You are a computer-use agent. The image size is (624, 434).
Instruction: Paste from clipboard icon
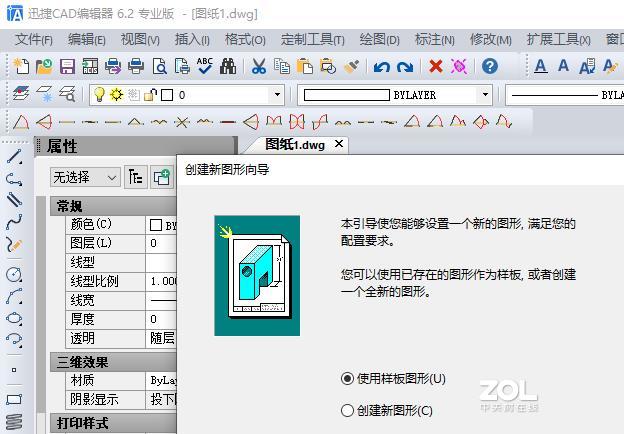coord(305,66)
